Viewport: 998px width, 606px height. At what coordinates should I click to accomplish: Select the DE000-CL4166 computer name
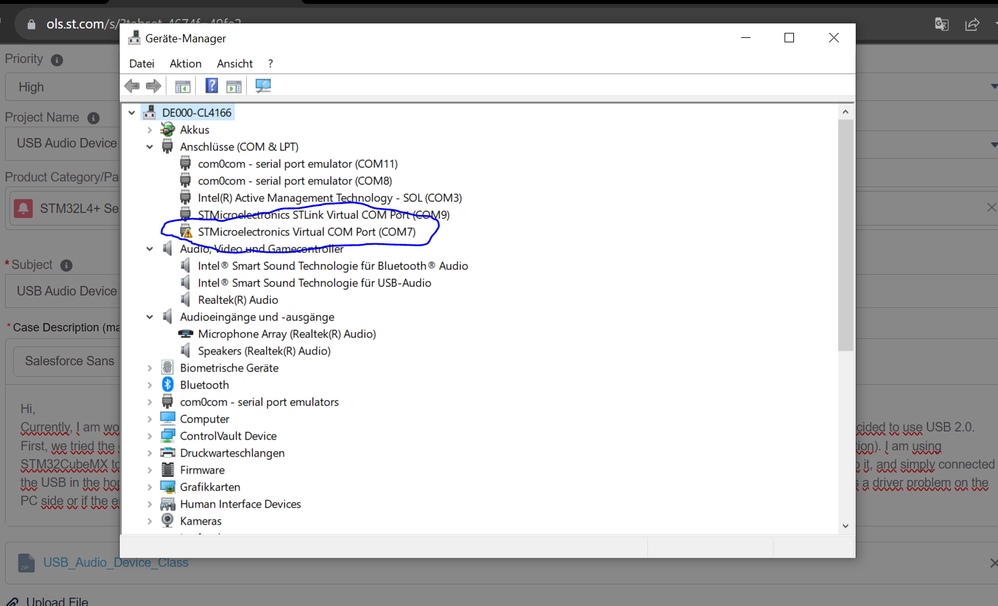click(197, 113)
